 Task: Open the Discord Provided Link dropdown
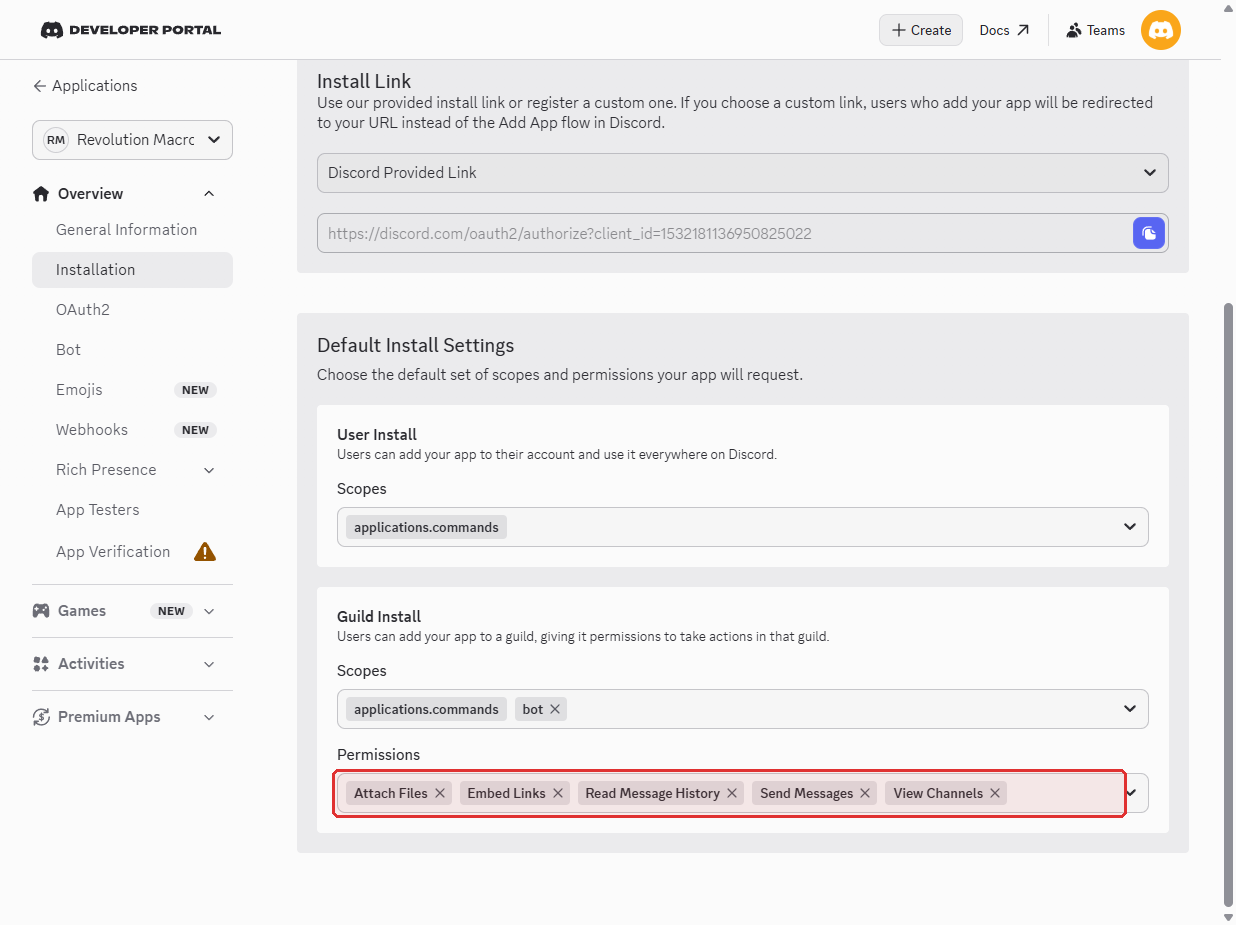[743, 173]
